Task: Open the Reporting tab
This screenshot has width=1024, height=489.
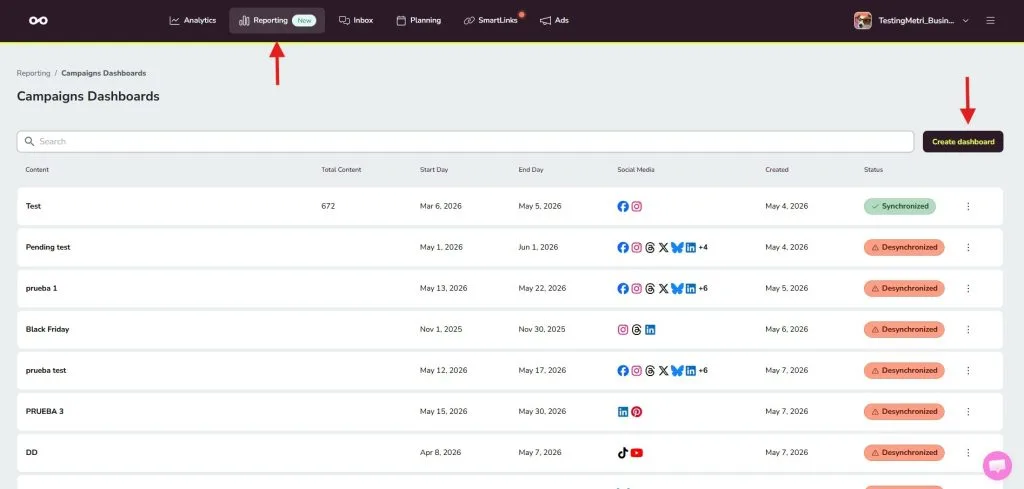Action: (x=277, y=20)
